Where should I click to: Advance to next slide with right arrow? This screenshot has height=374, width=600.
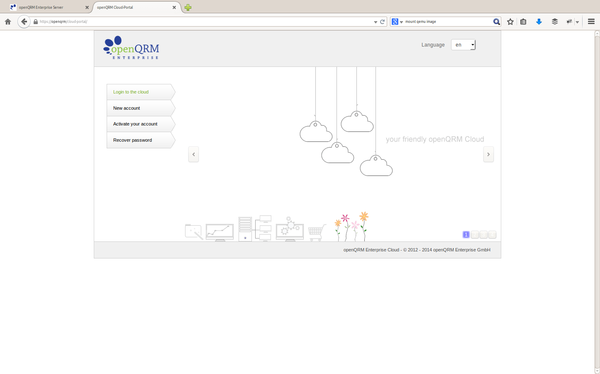click(488, 154)
